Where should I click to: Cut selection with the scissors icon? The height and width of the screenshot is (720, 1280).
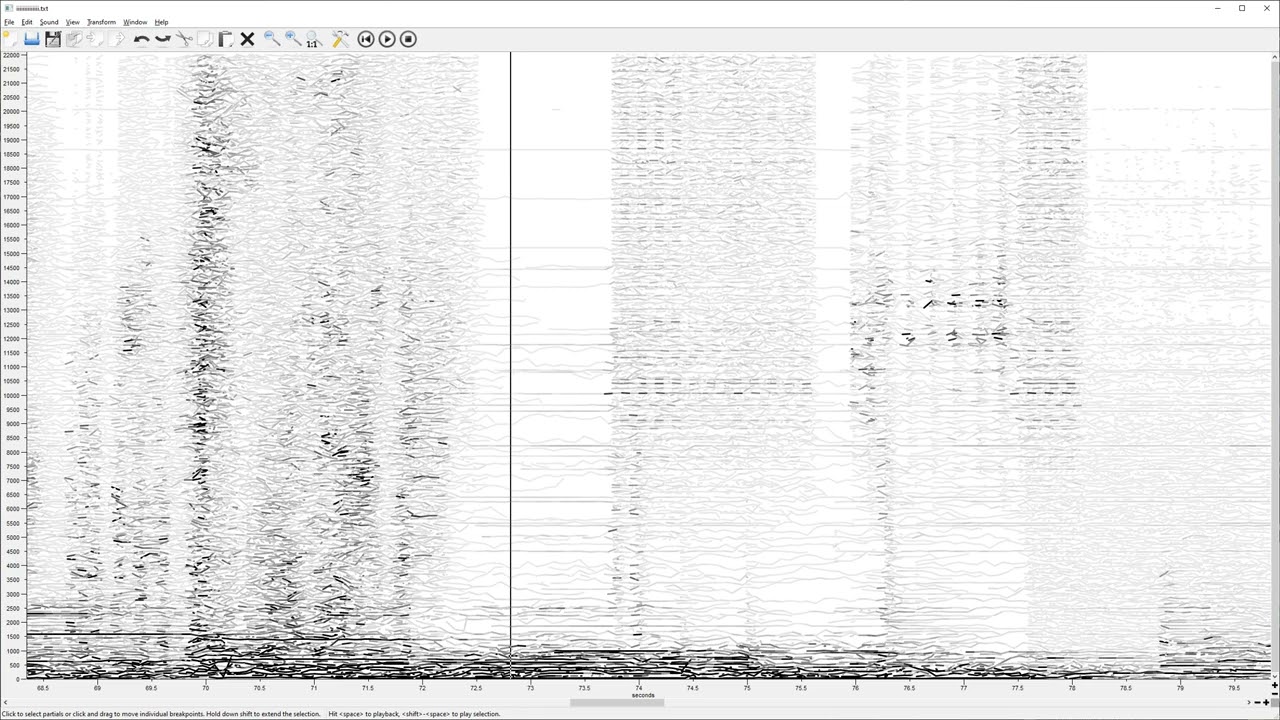184,39
